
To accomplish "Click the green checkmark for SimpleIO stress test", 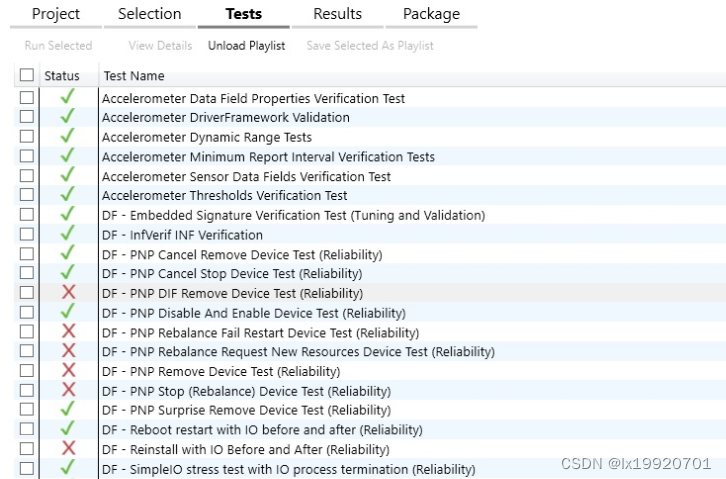I will 68,468.
